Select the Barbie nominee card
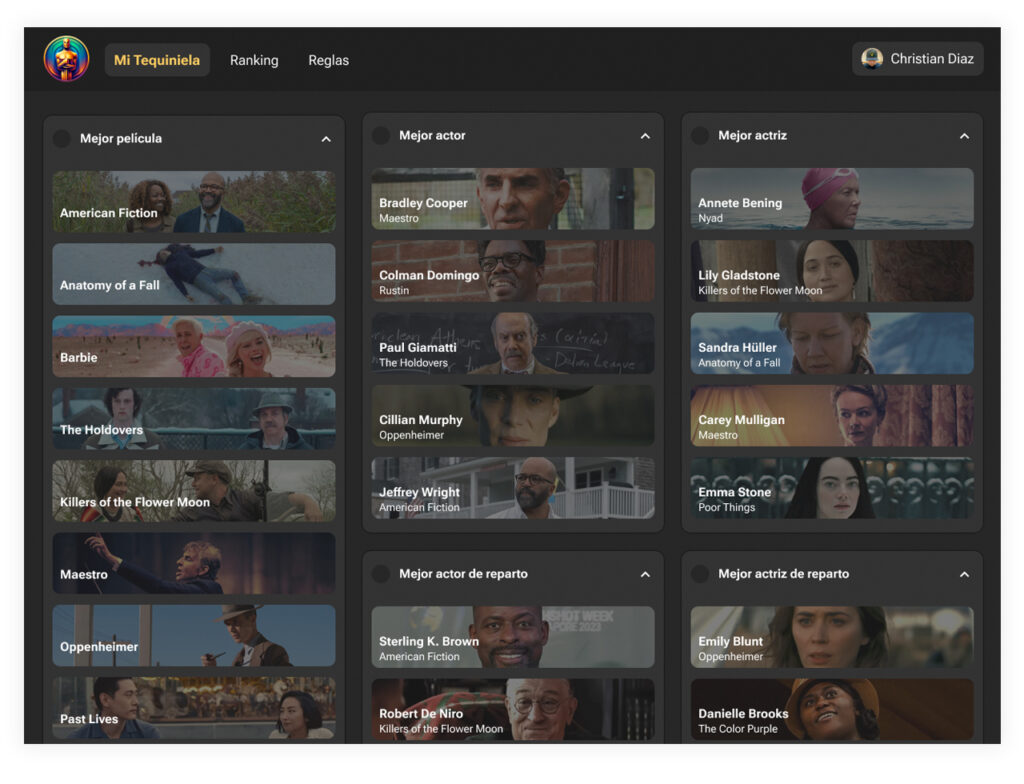The height and width of the screenshot is (784, 1024). click(x=194, y=346)
